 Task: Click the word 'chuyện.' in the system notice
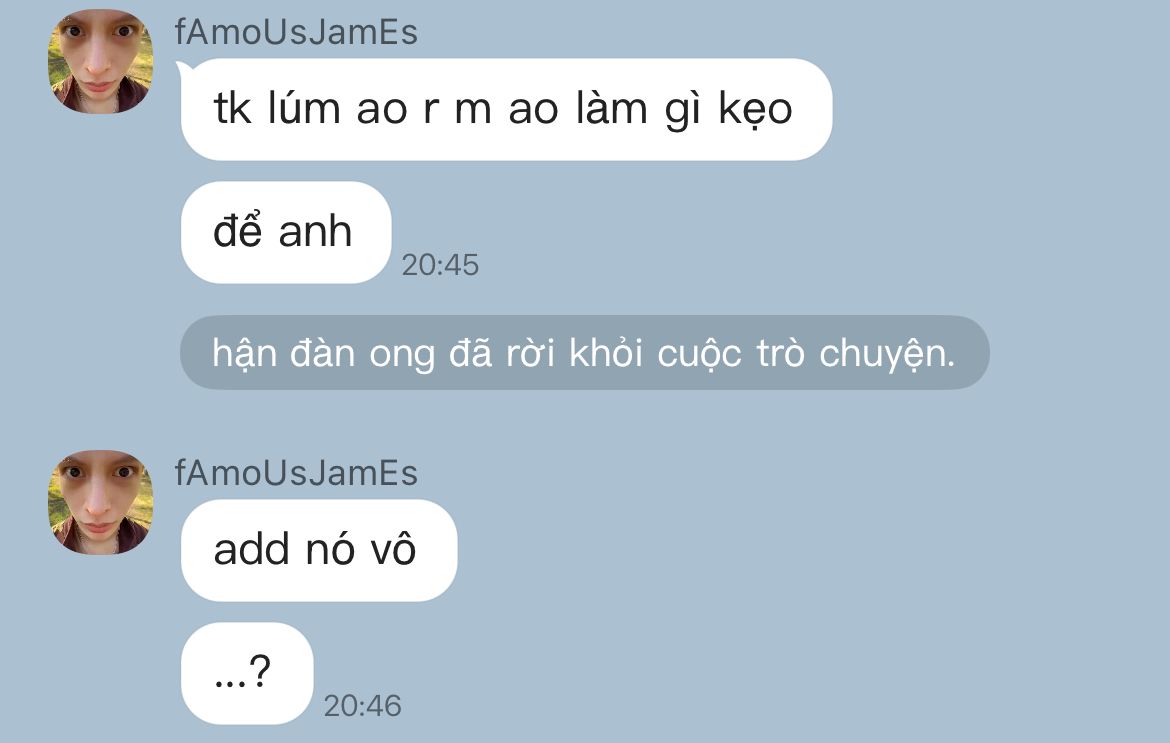tap(887, 353)
